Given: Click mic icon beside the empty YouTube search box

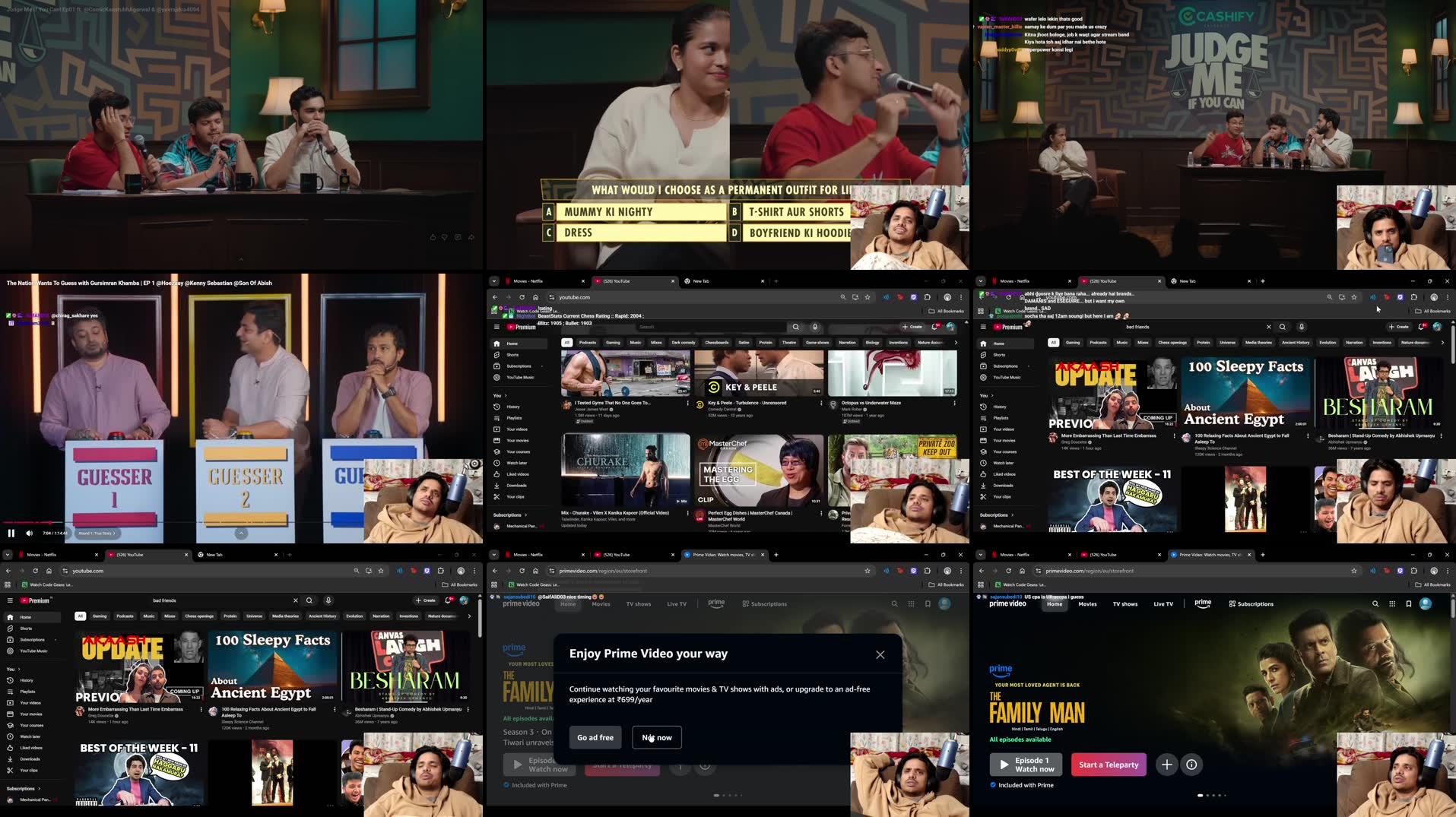Looking at the screenshot, I should coord(815,327).
